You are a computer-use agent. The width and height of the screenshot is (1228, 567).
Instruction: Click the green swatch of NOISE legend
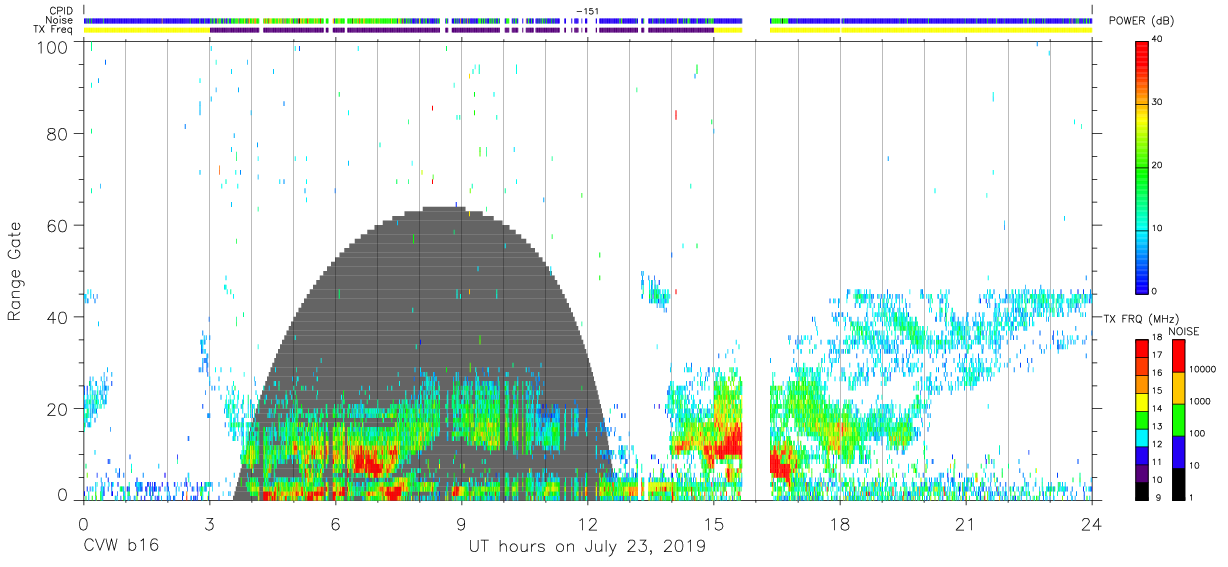[x=1177, y=420]
